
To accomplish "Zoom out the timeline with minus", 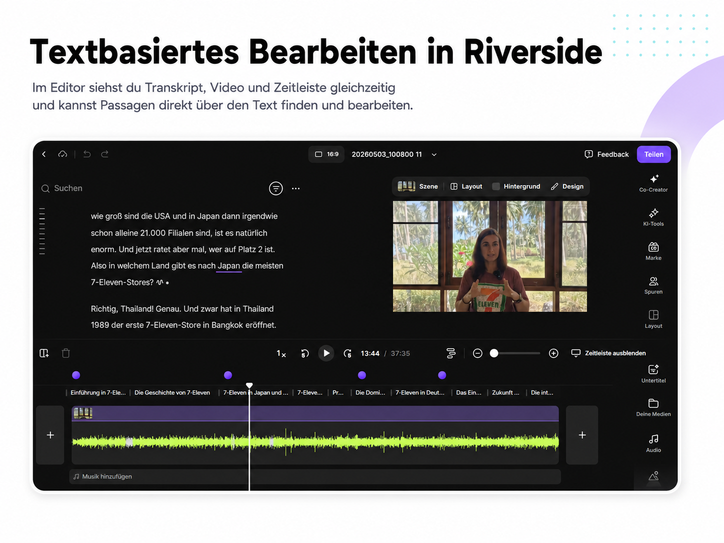I will click(x=478, y=353).
